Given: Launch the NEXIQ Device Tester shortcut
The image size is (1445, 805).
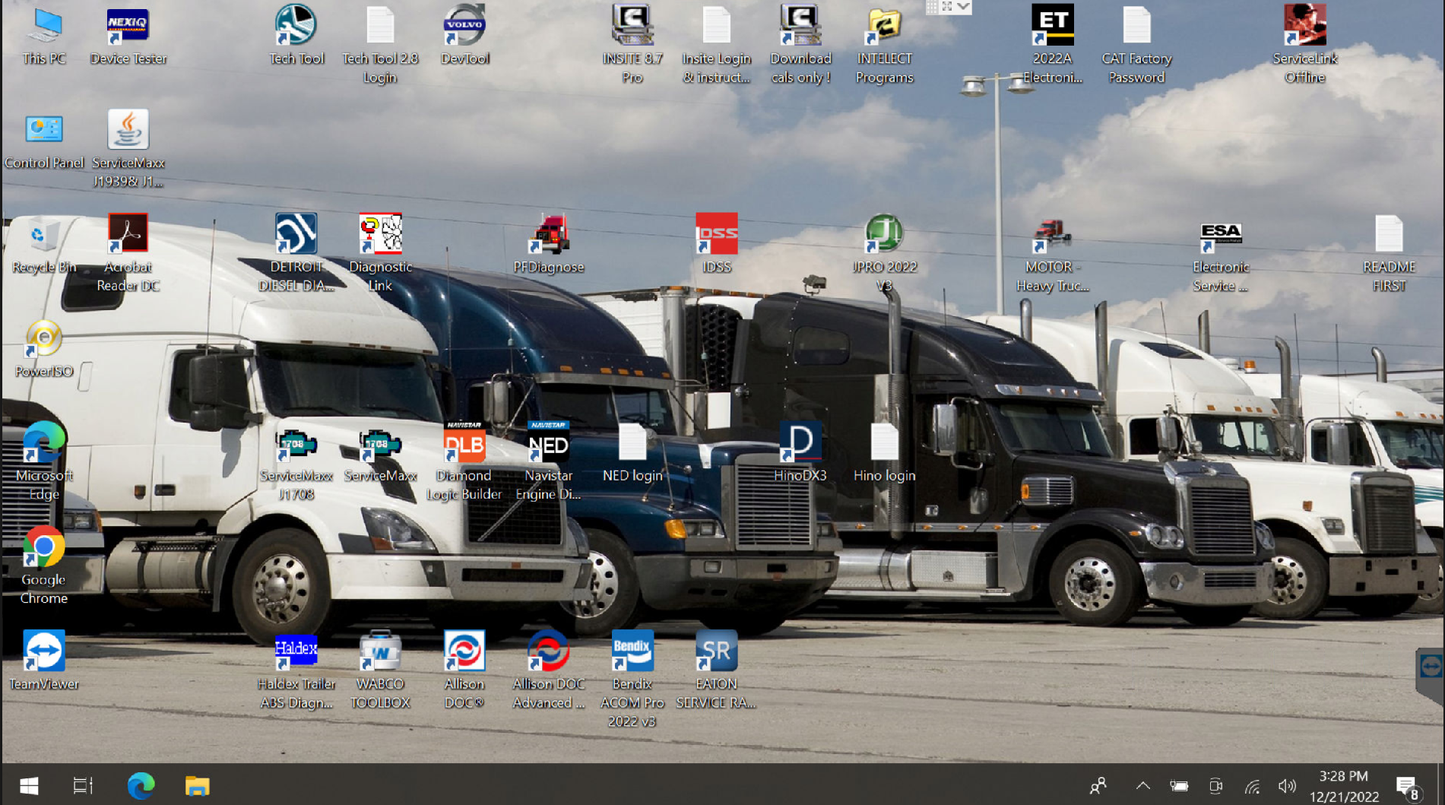Looking at the screenshot, I should [x=128, y=36].
